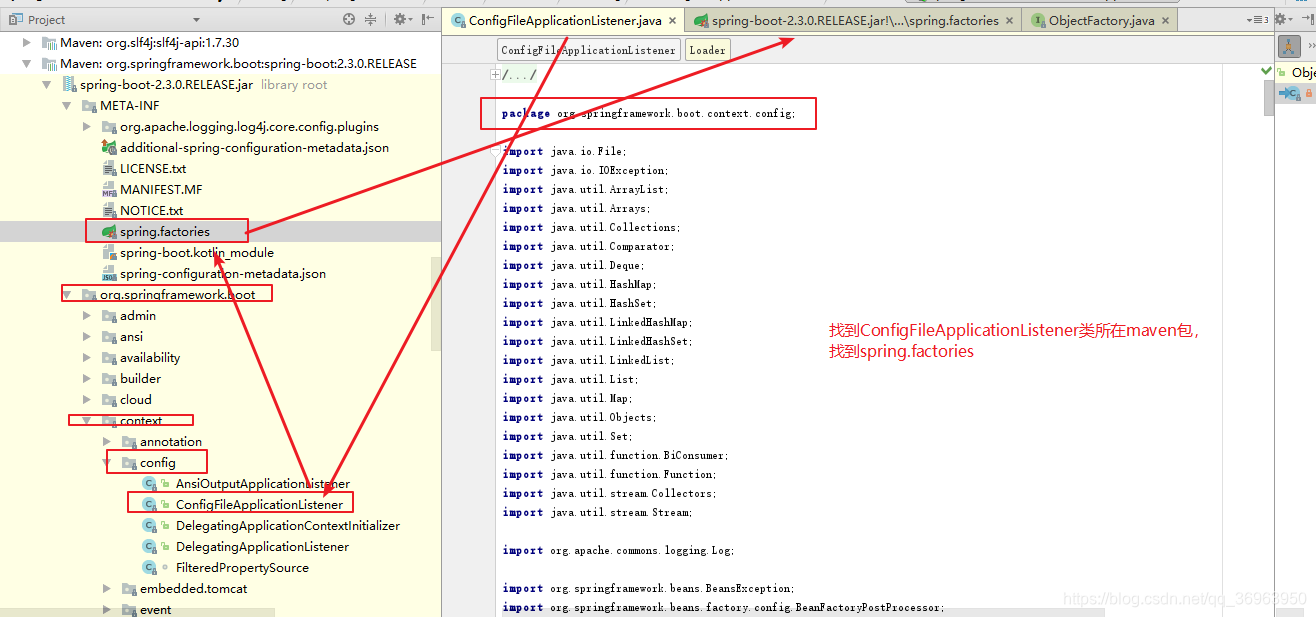Click the class arrow icon in right panel
1316x617 pixels.
[1290, 93]
